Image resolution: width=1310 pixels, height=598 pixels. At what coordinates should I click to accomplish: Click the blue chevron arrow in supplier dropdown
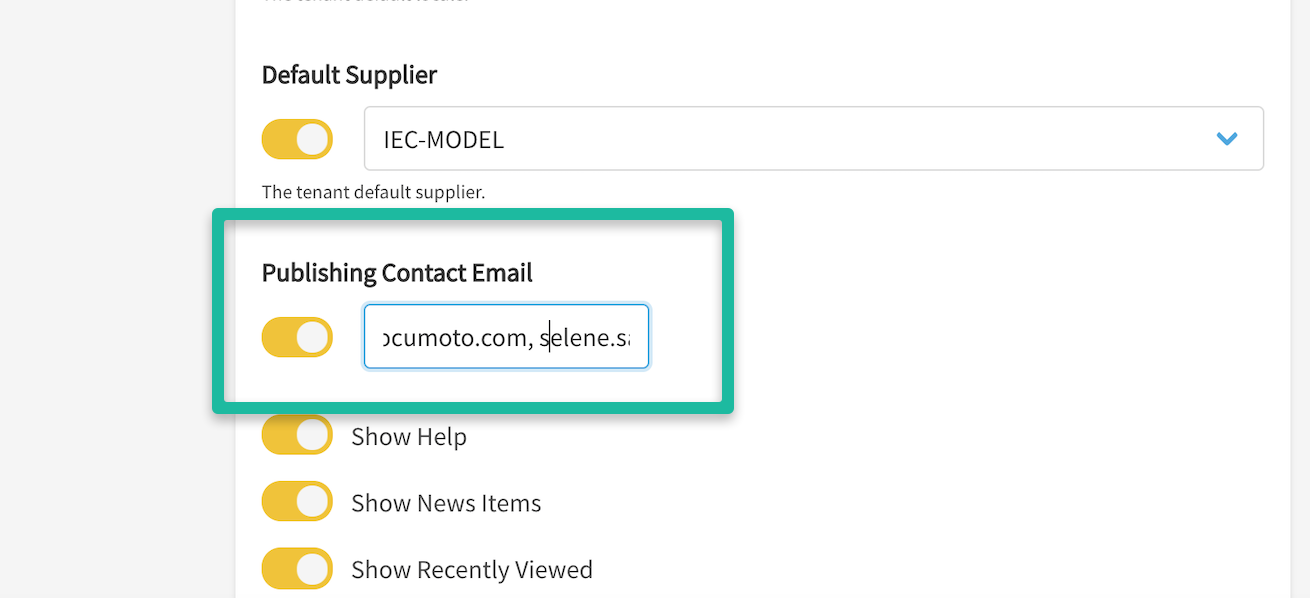pyautogui.click(x=1227, y=139)
